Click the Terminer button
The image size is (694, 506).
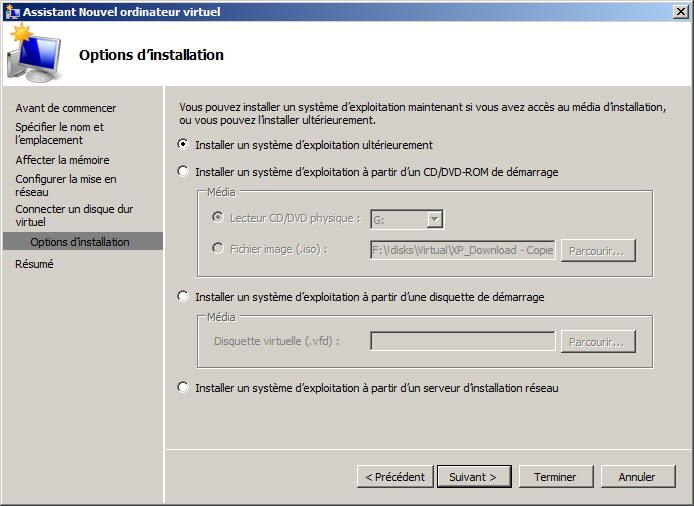(x=556, y=477)
